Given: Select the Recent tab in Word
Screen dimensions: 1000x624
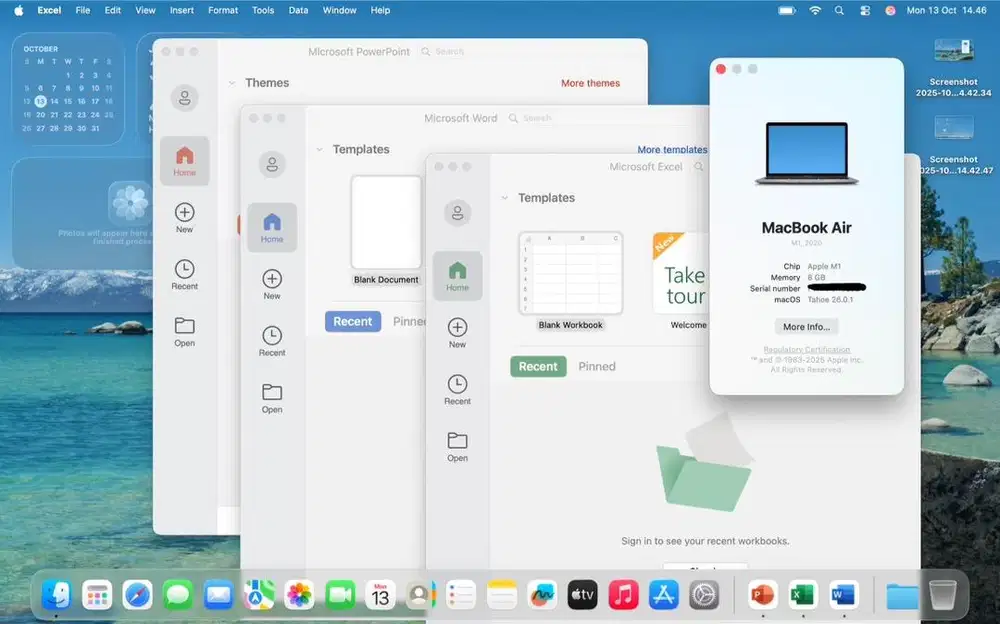Looking at the screenshot, I should click(x=352, y=321).
